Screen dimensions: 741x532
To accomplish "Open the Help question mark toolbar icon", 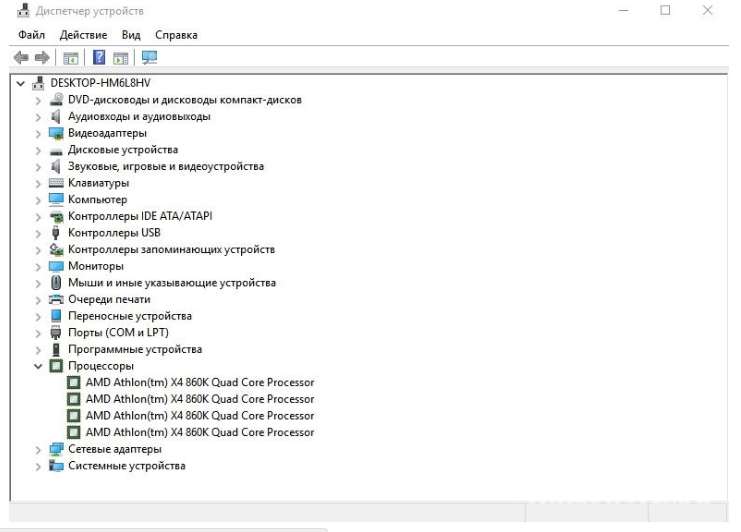I will click(x=99, y=58).
